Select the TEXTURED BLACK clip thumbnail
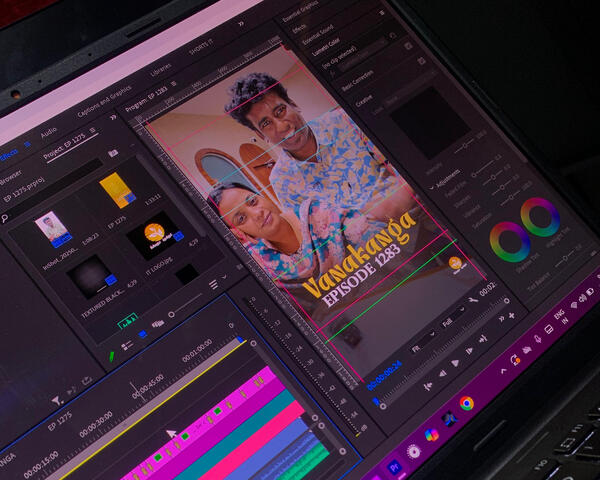The height and width of the screenshot is (480, 600). (x=91, y=277)
